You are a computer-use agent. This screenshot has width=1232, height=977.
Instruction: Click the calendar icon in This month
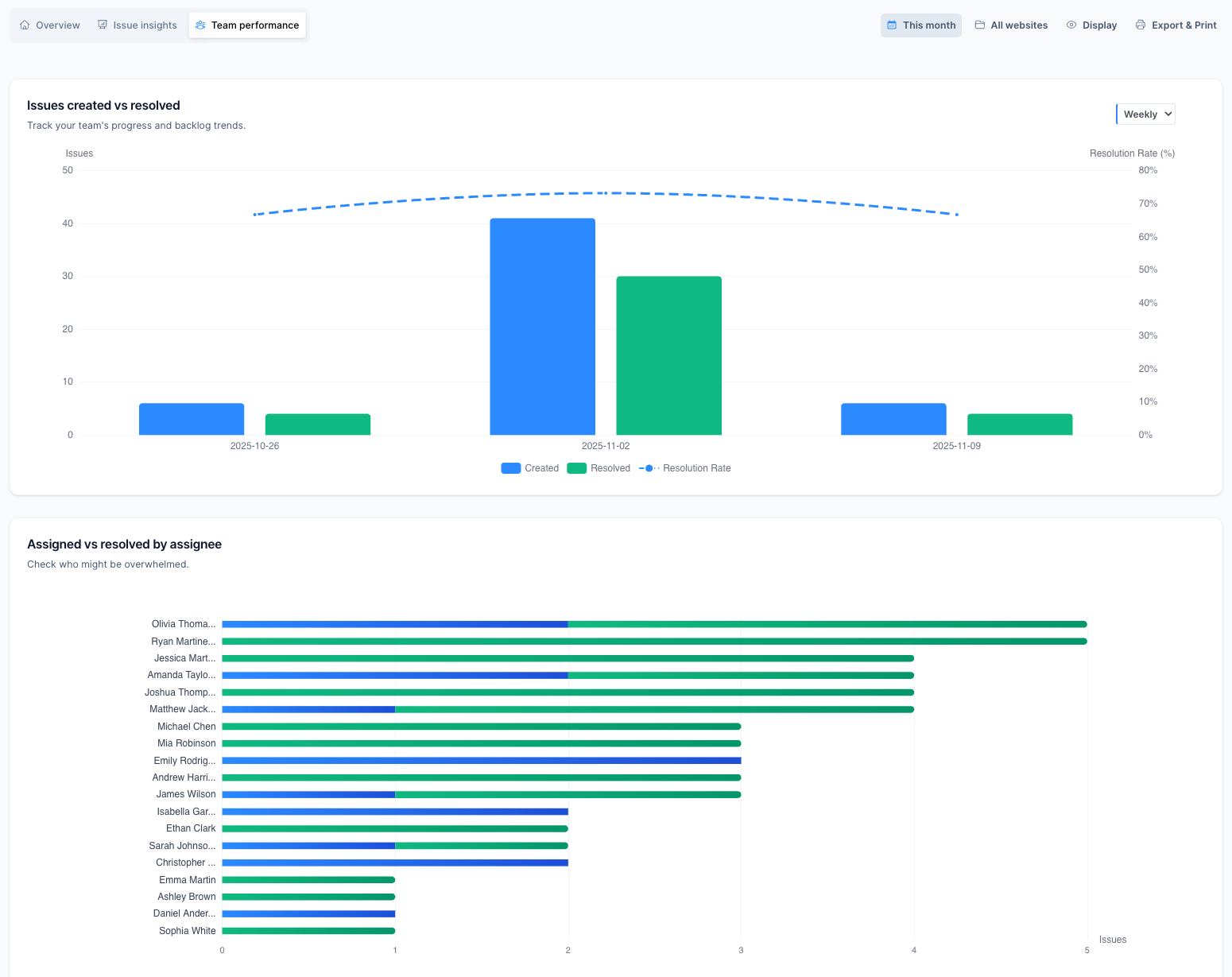(x=892, y=25)
